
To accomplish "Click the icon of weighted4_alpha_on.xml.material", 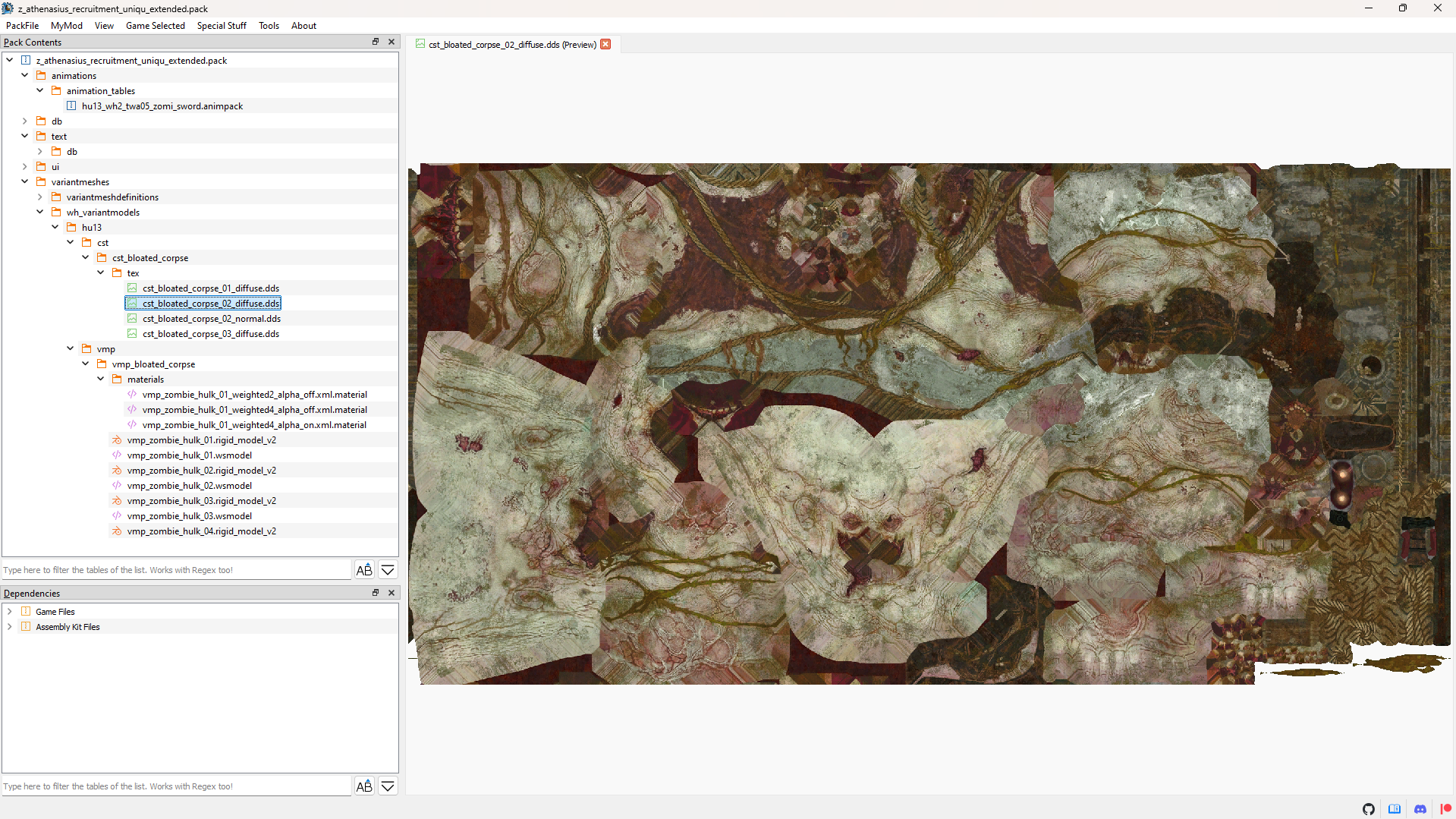I will [132, 425].
